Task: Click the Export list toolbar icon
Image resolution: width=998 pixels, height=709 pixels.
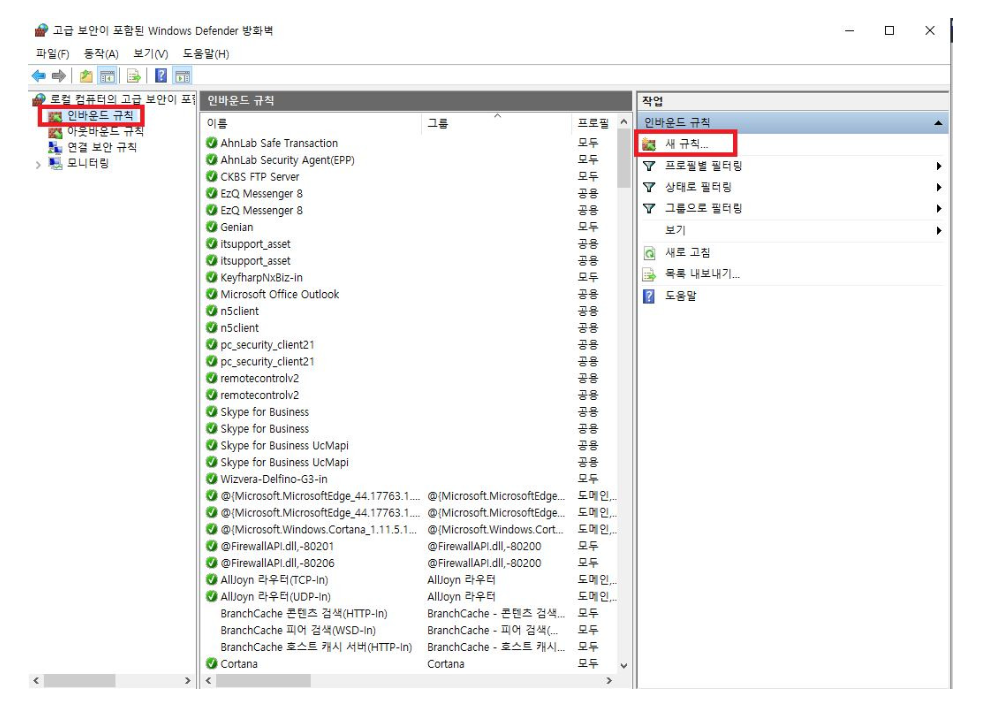Action: (134, 76)
